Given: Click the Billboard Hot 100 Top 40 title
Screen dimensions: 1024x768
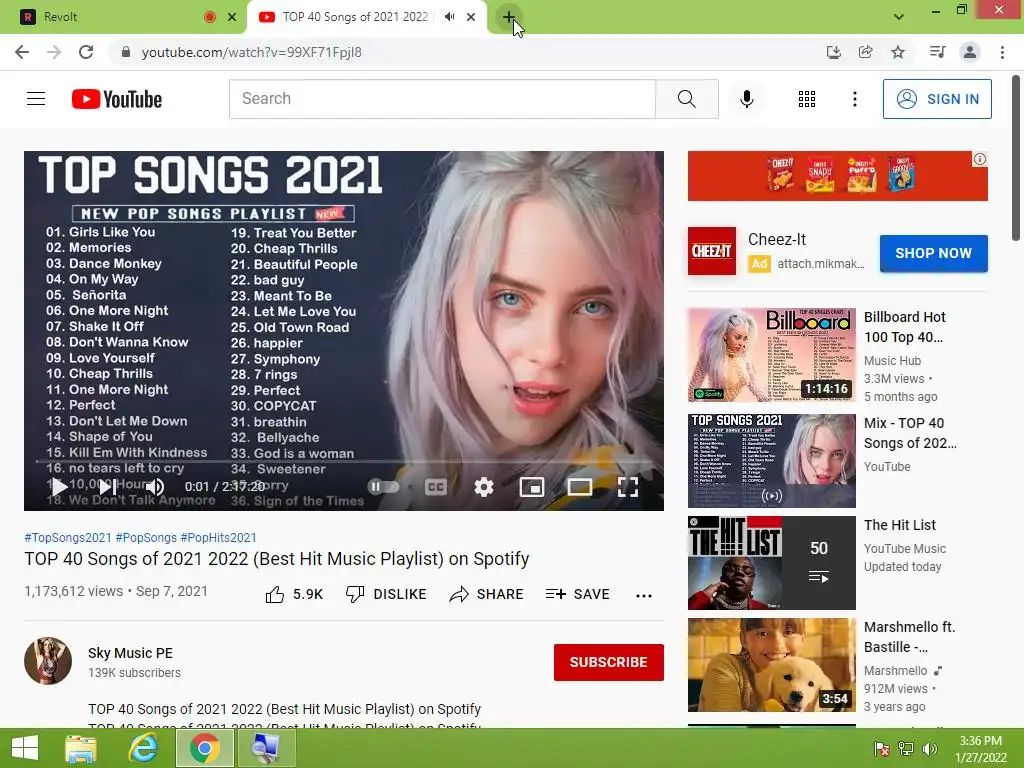Looking at the screenshot, I should coord(904,327).
